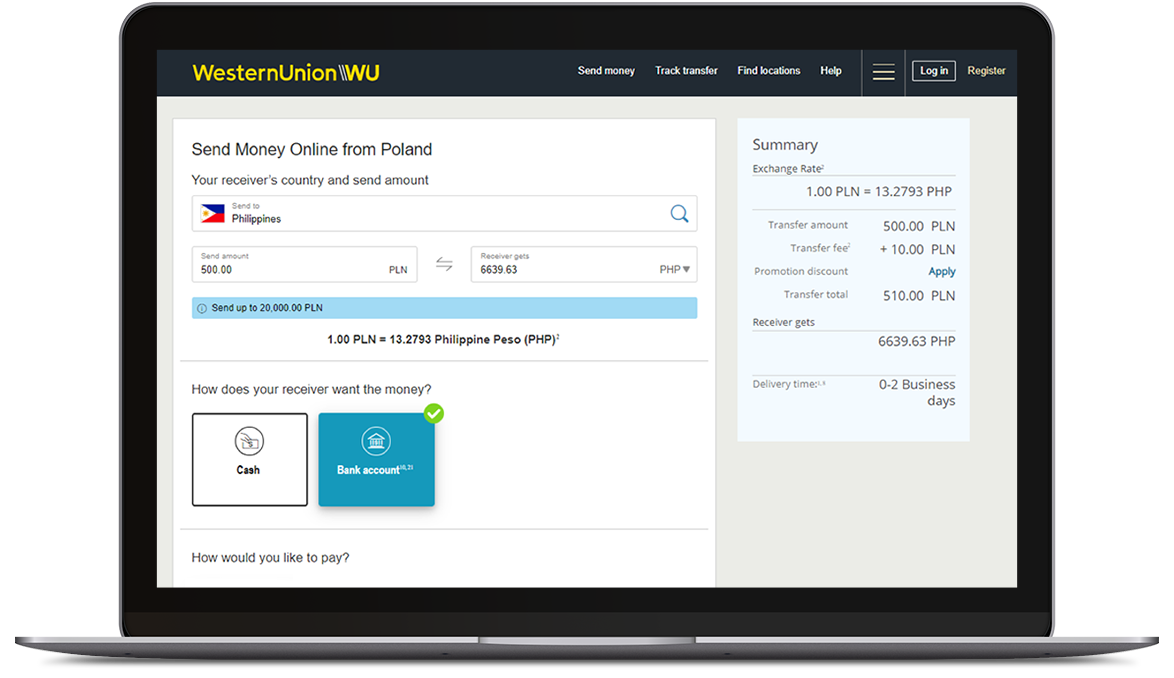Select the Bank account receive option
The width and height of the screenshot is (1174, 678).
(x=376, y=459)
